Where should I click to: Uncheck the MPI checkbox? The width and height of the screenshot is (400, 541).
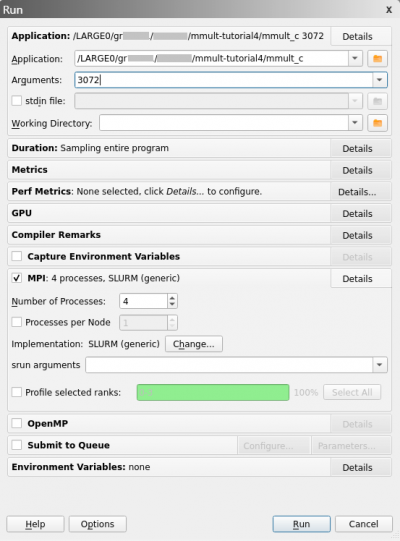17,278
